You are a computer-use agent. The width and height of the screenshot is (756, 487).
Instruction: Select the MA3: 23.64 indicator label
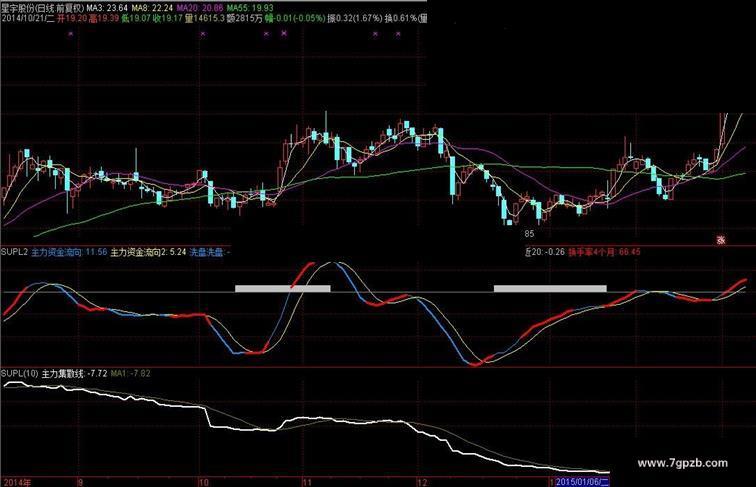[x=107, y=8]
